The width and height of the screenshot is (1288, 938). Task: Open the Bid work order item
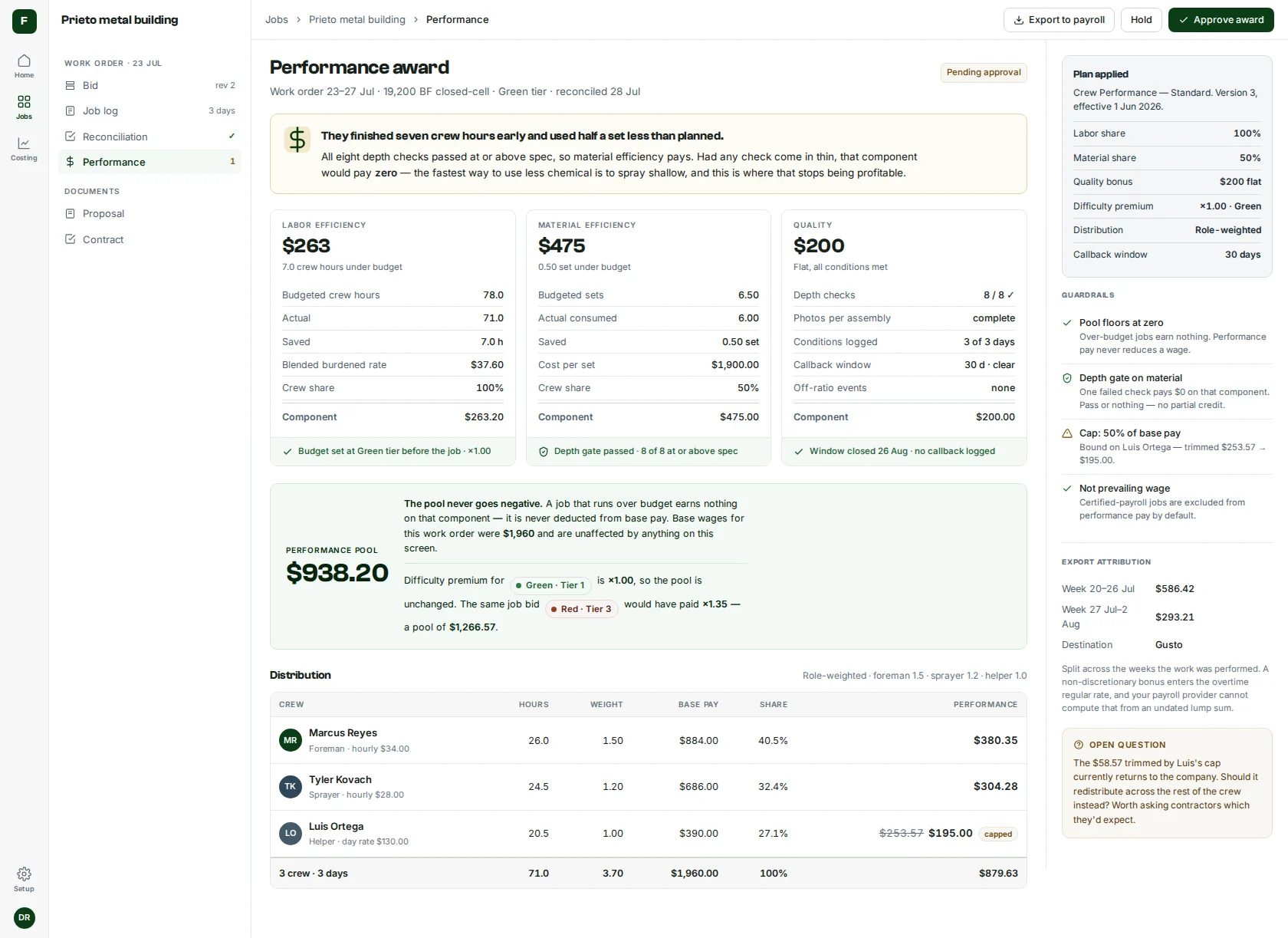(150, 85)
